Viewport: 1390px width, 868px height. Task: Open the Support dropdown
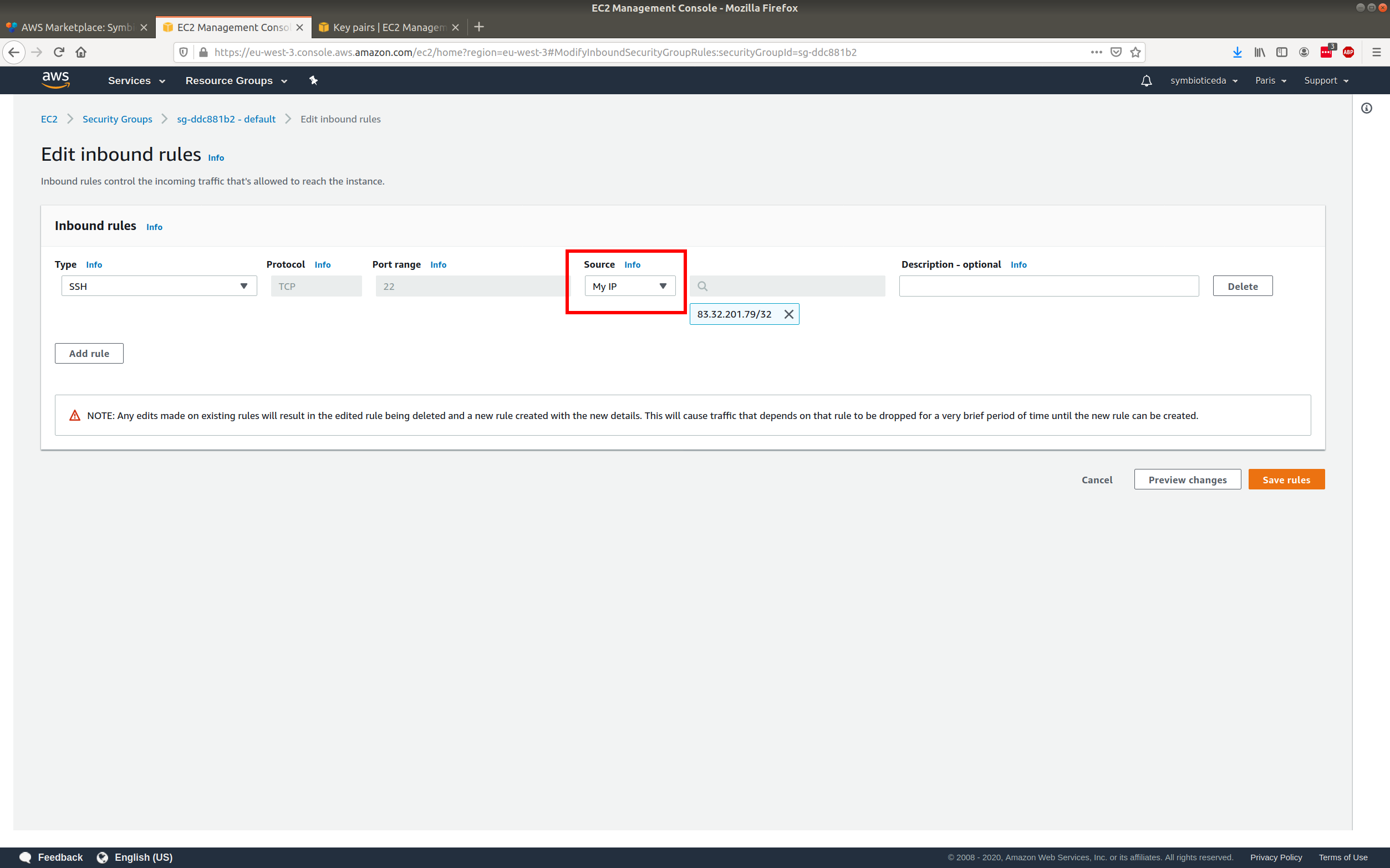pyautogui.click(x=1326, y=81)
